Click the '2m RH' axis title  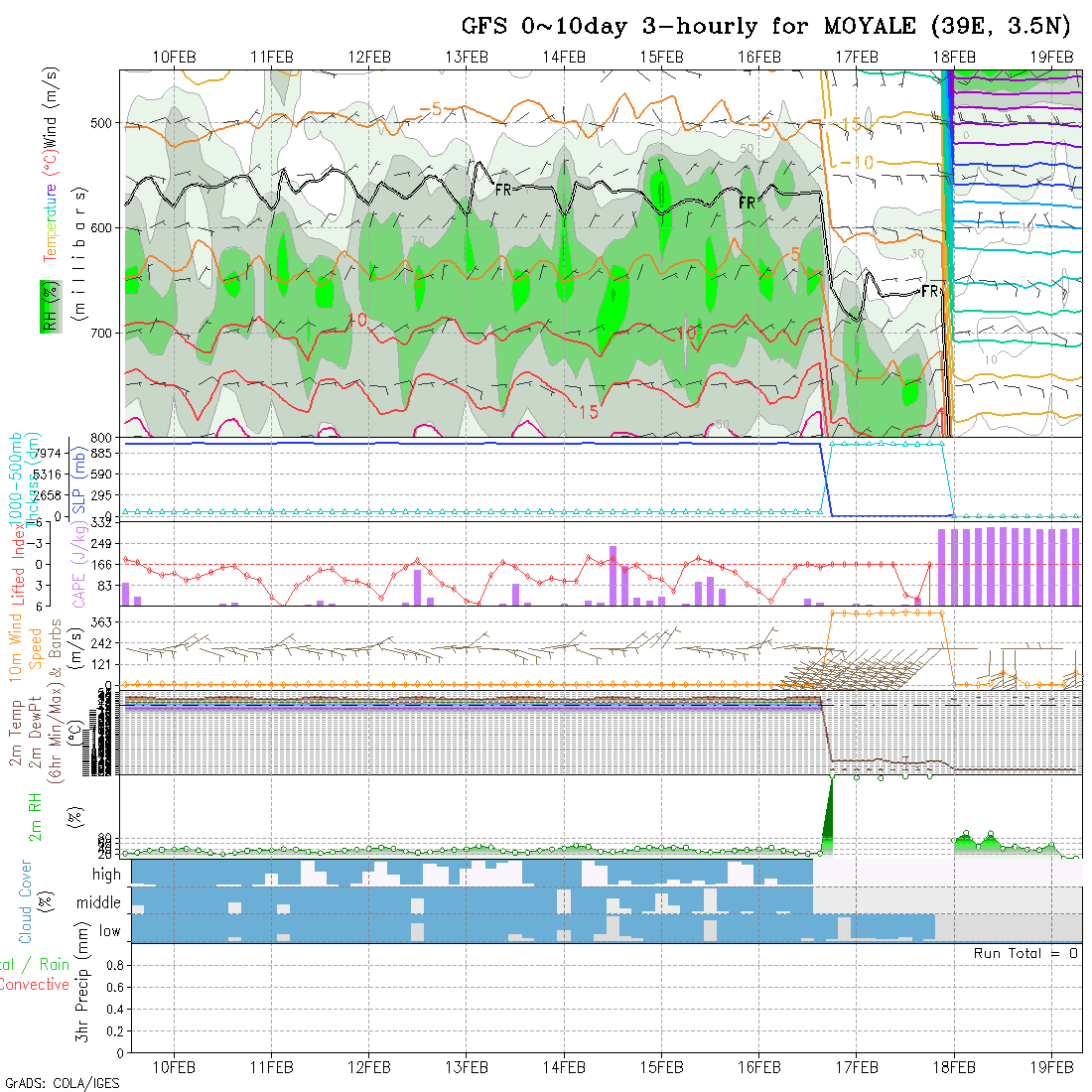pos(34,818)
